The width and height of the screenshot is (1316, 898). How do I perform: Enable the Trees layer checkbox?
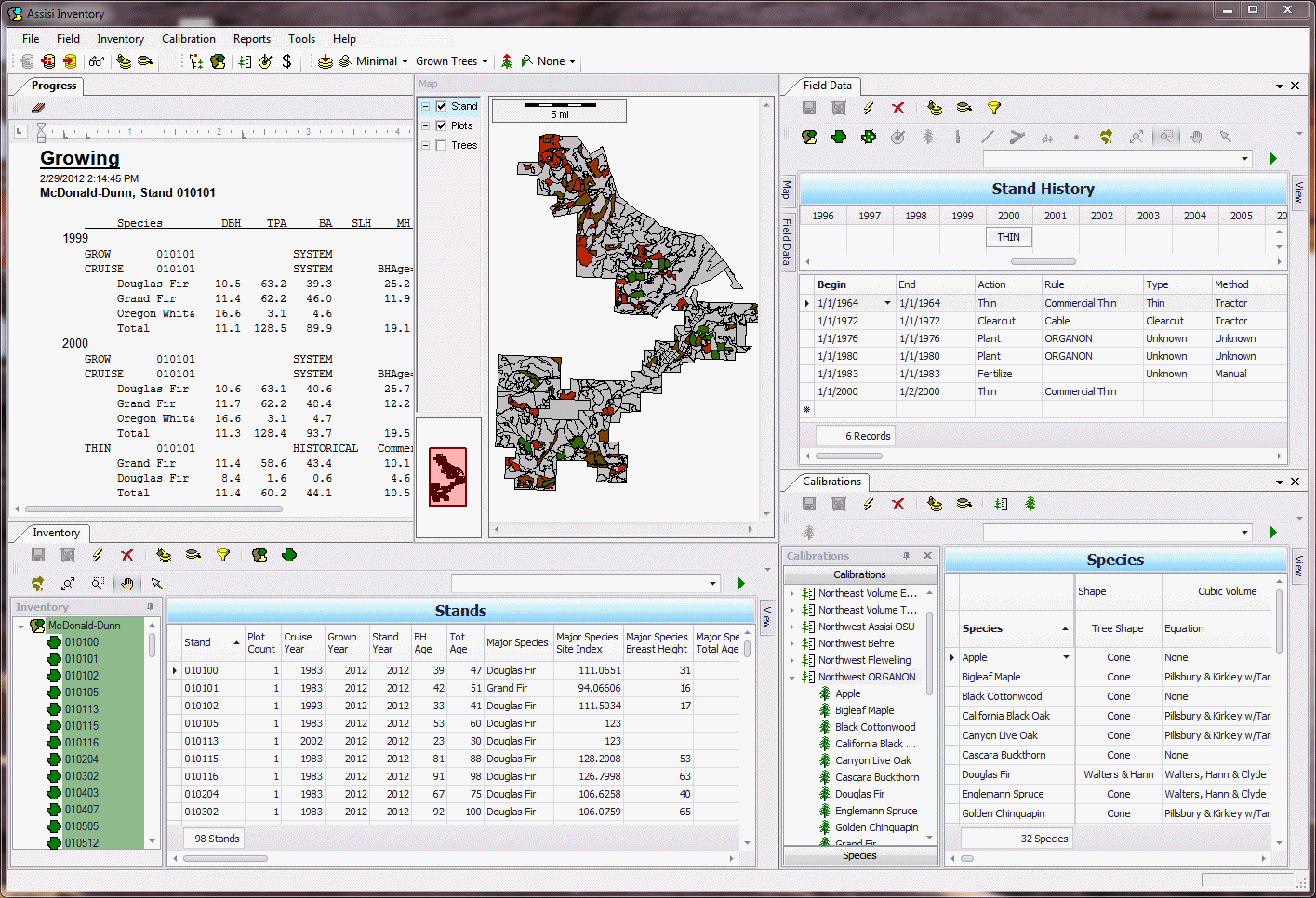441,145
